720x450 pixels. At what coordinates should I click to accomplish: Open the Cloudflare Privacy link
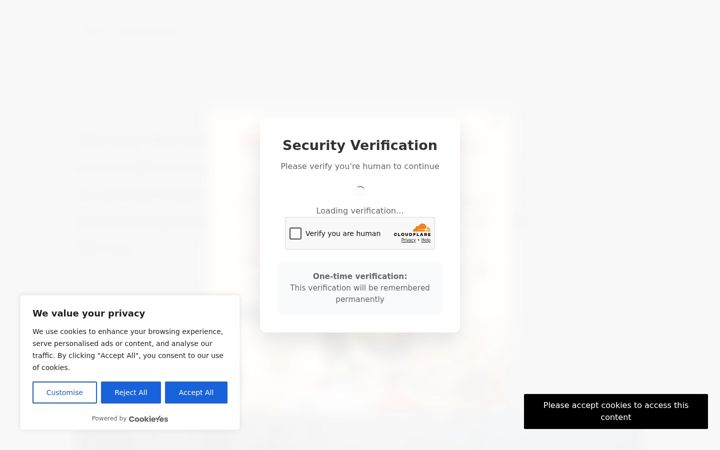coord(408,240)
